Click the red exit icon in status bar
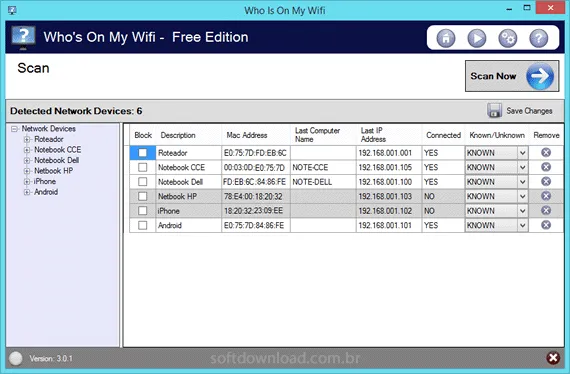 coord(553,358)
